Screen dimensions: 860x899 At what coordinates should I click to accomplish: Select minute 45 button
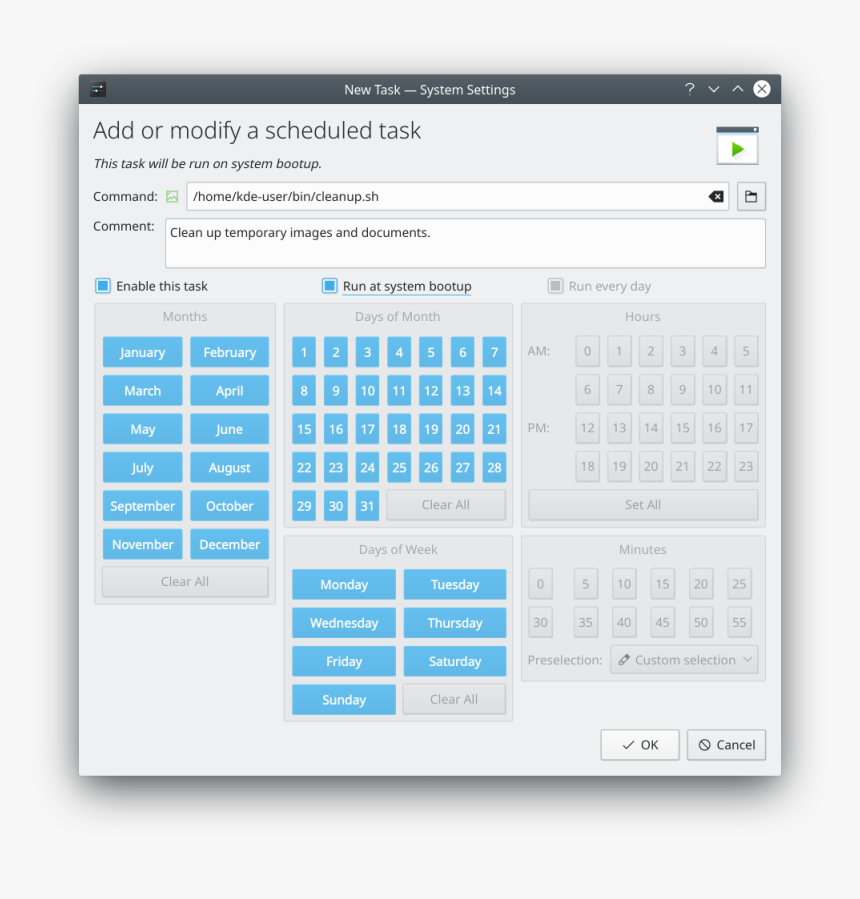coord(663,622)
